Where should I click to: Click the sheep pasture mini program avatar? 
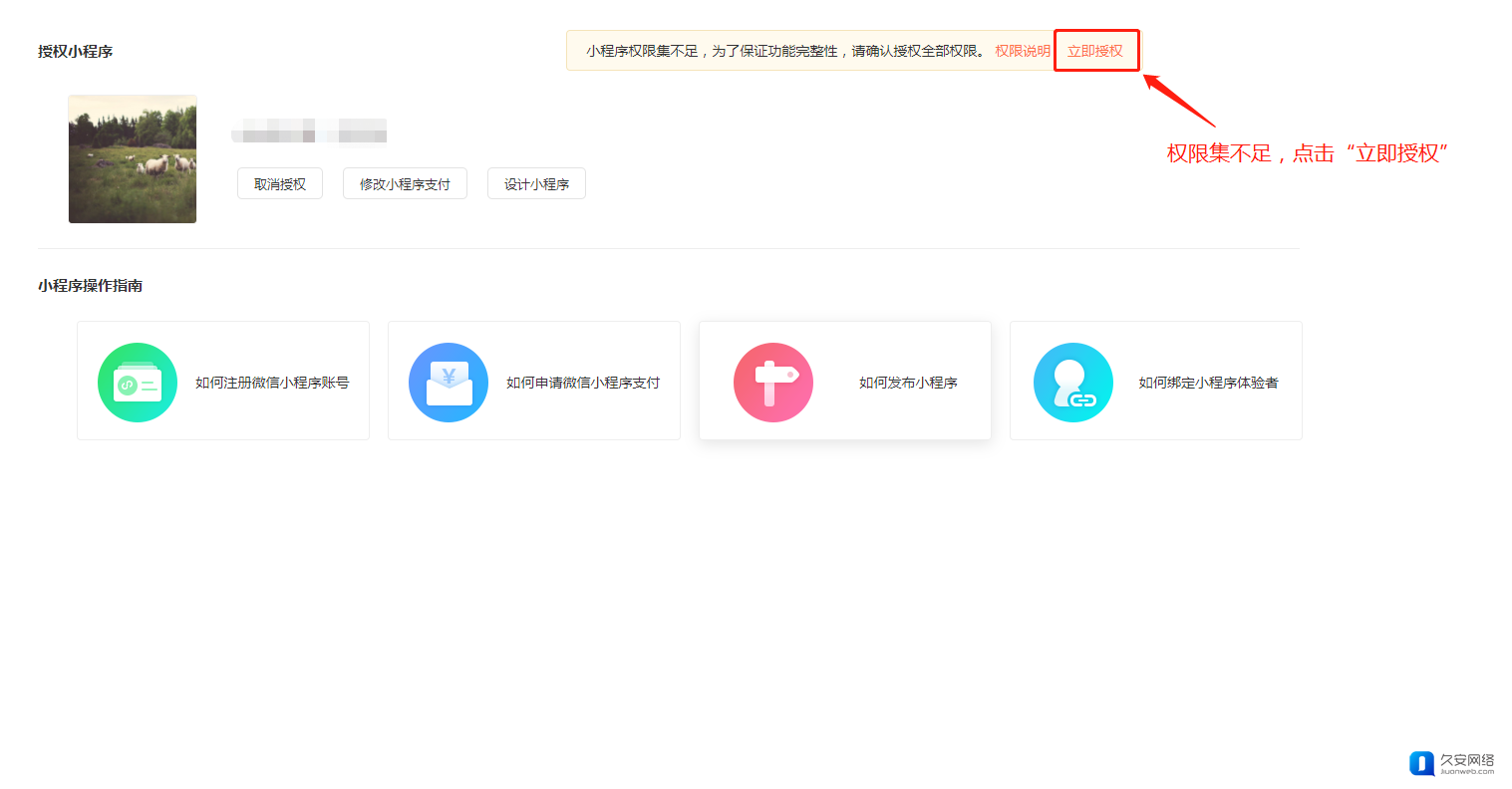pos(133,159)
